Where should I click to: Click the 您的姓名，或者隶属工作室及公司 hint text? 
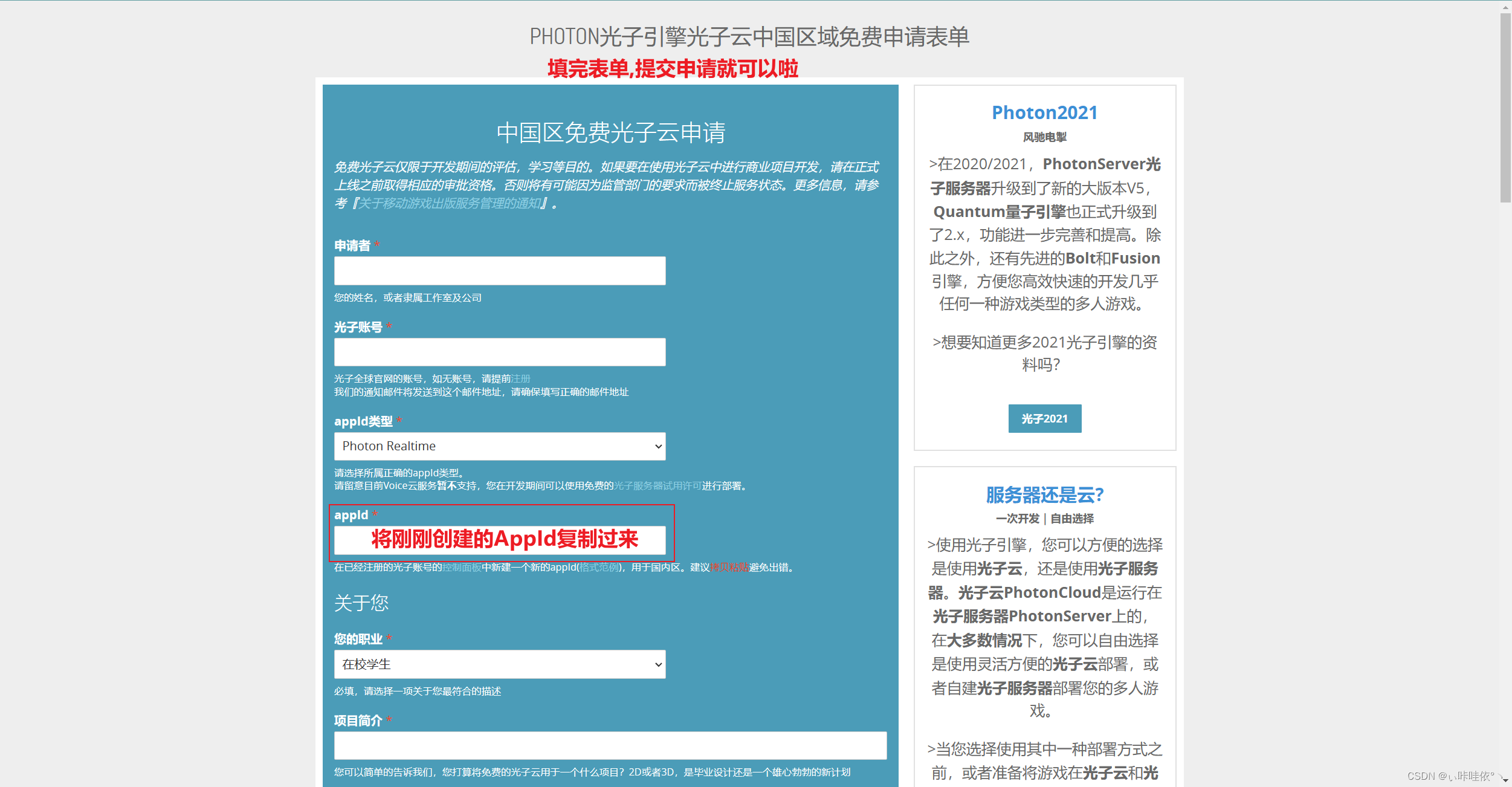pyautogui.click(x=408, y=297)
